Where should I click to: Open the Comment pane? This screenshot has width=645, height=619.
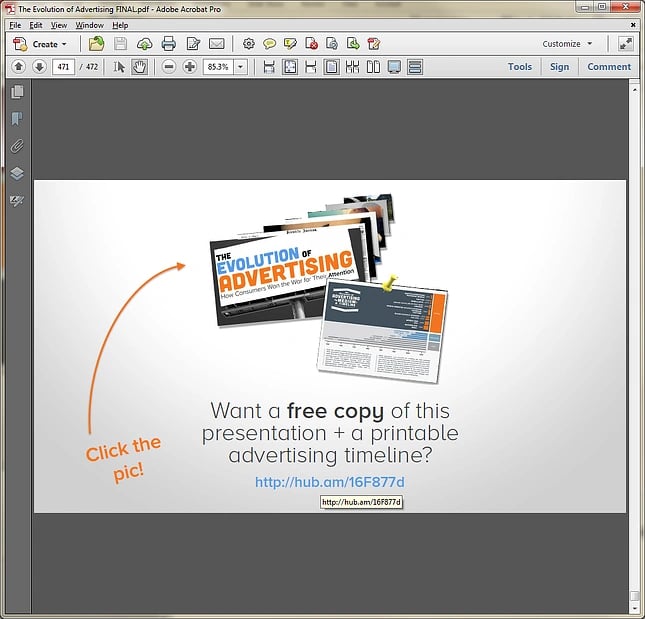point(608,67)
